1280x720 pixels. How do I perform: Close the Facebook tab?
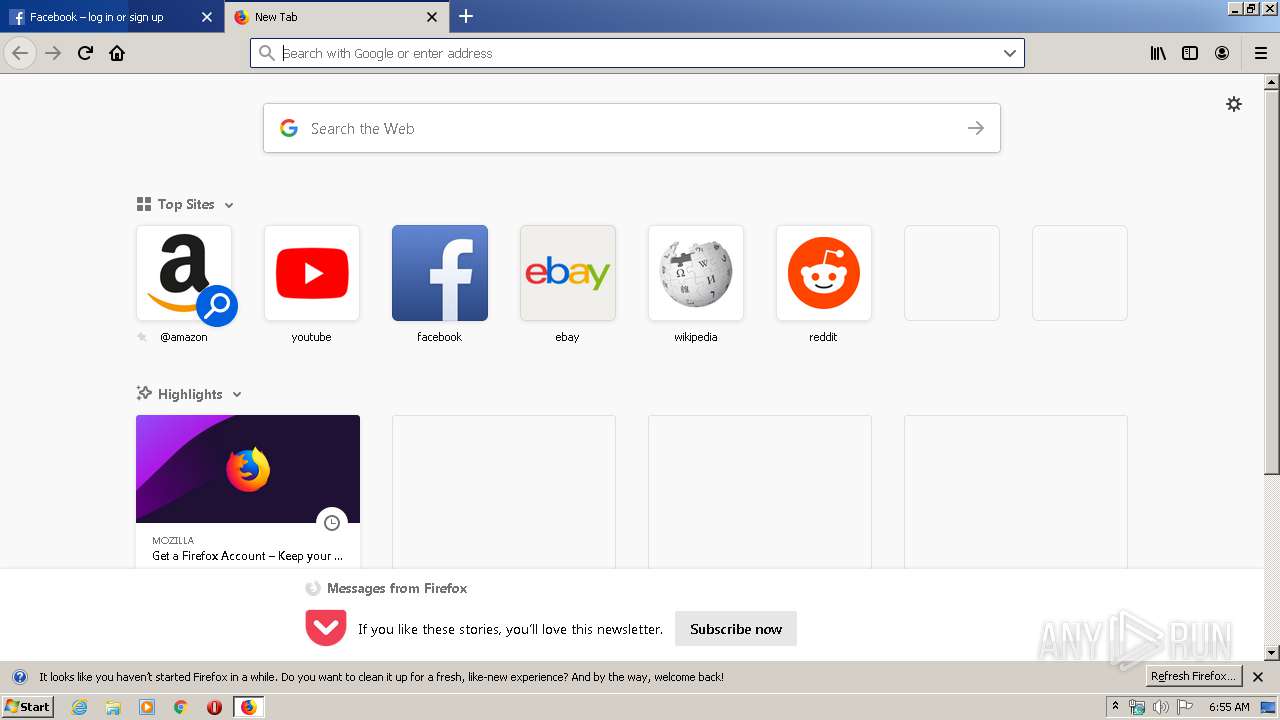pyautogui.click(x=206, y=17)
